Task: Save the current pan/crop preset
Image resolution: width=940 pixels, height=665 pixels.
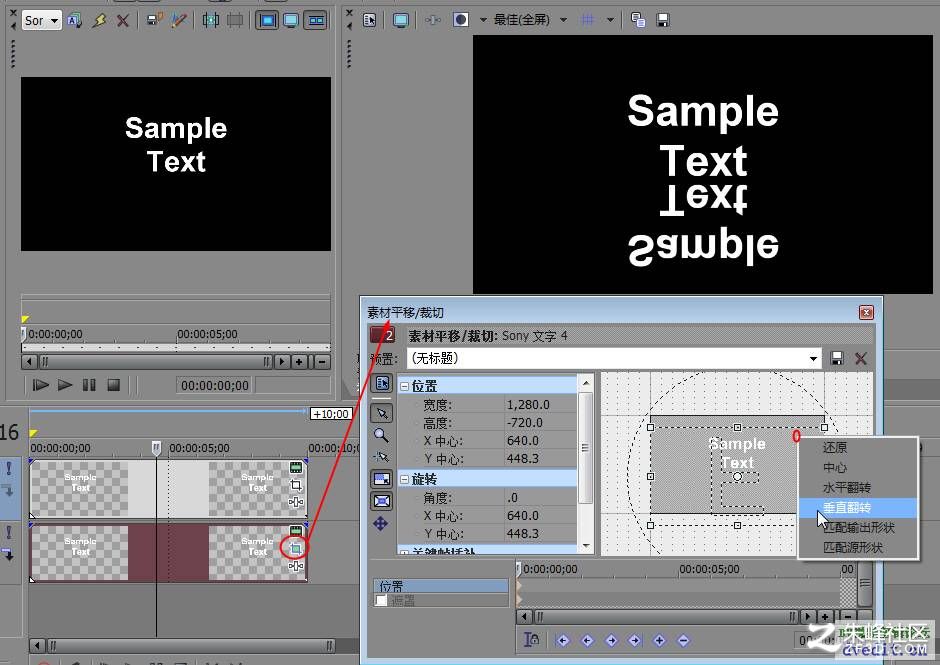Action: 837,359
